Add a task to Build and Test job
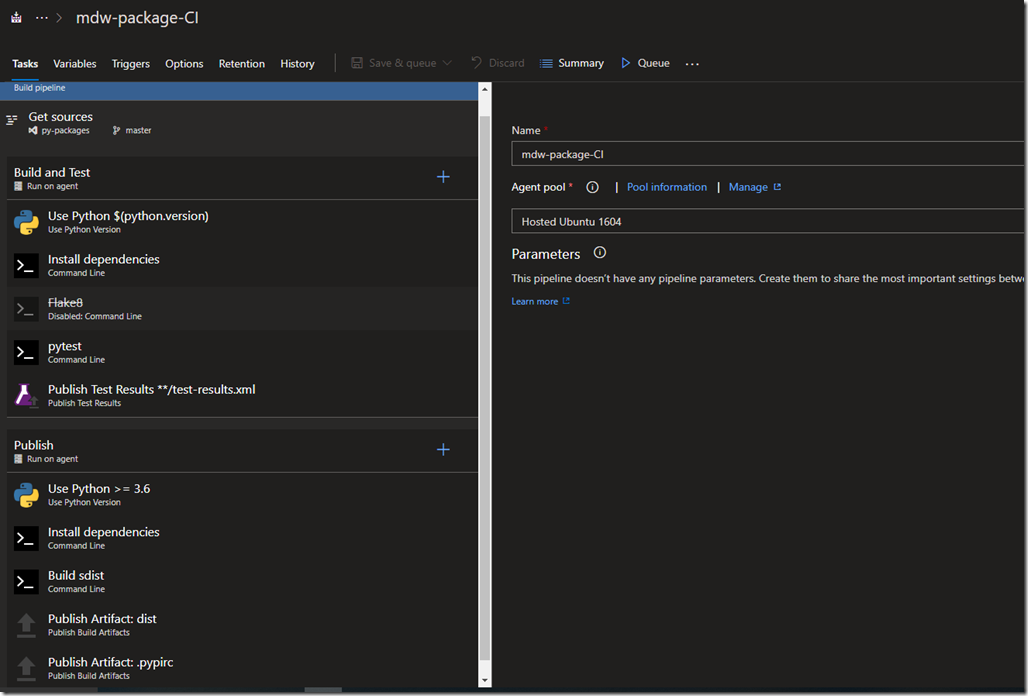 tap(443, 177)
